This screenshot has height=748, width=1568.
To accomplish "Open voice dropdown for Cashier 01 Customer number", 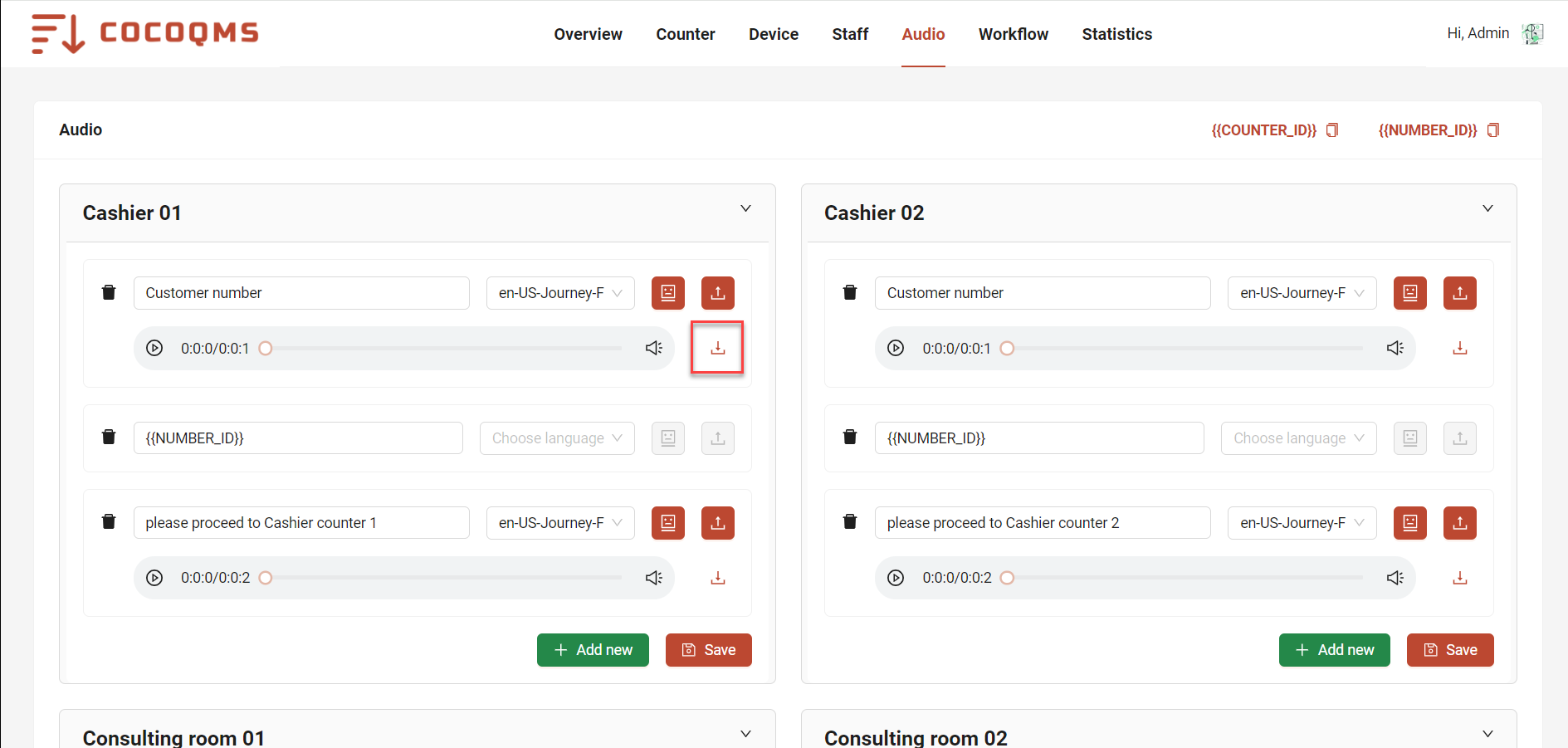I will coord(560,293).
